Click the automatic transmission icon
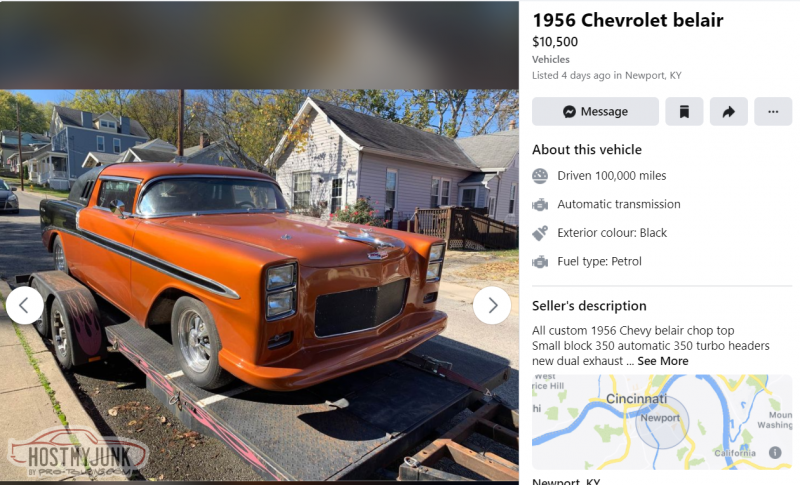The height and width of the screenshot is (485, 800). [540, 205]
